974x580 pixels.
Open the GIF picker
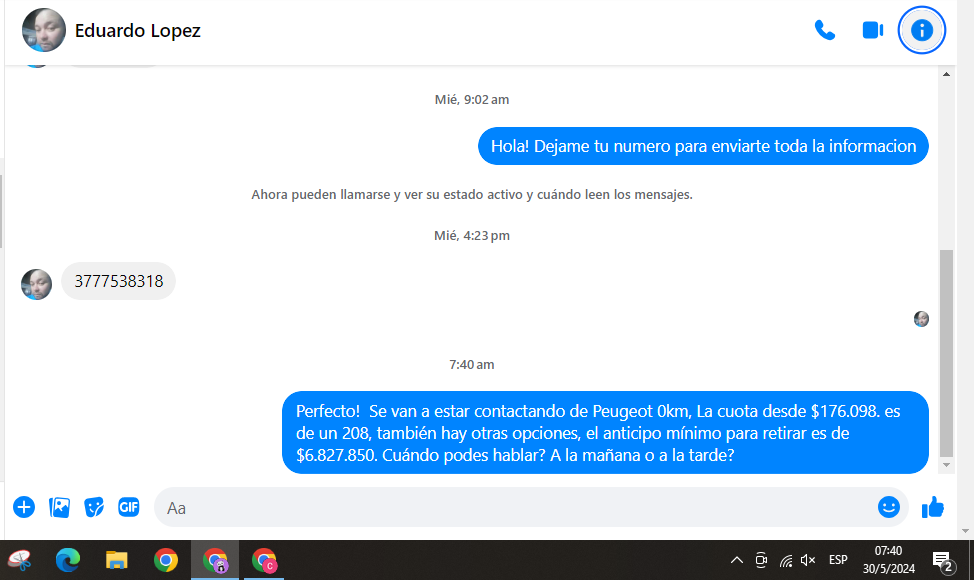point(129,507)
